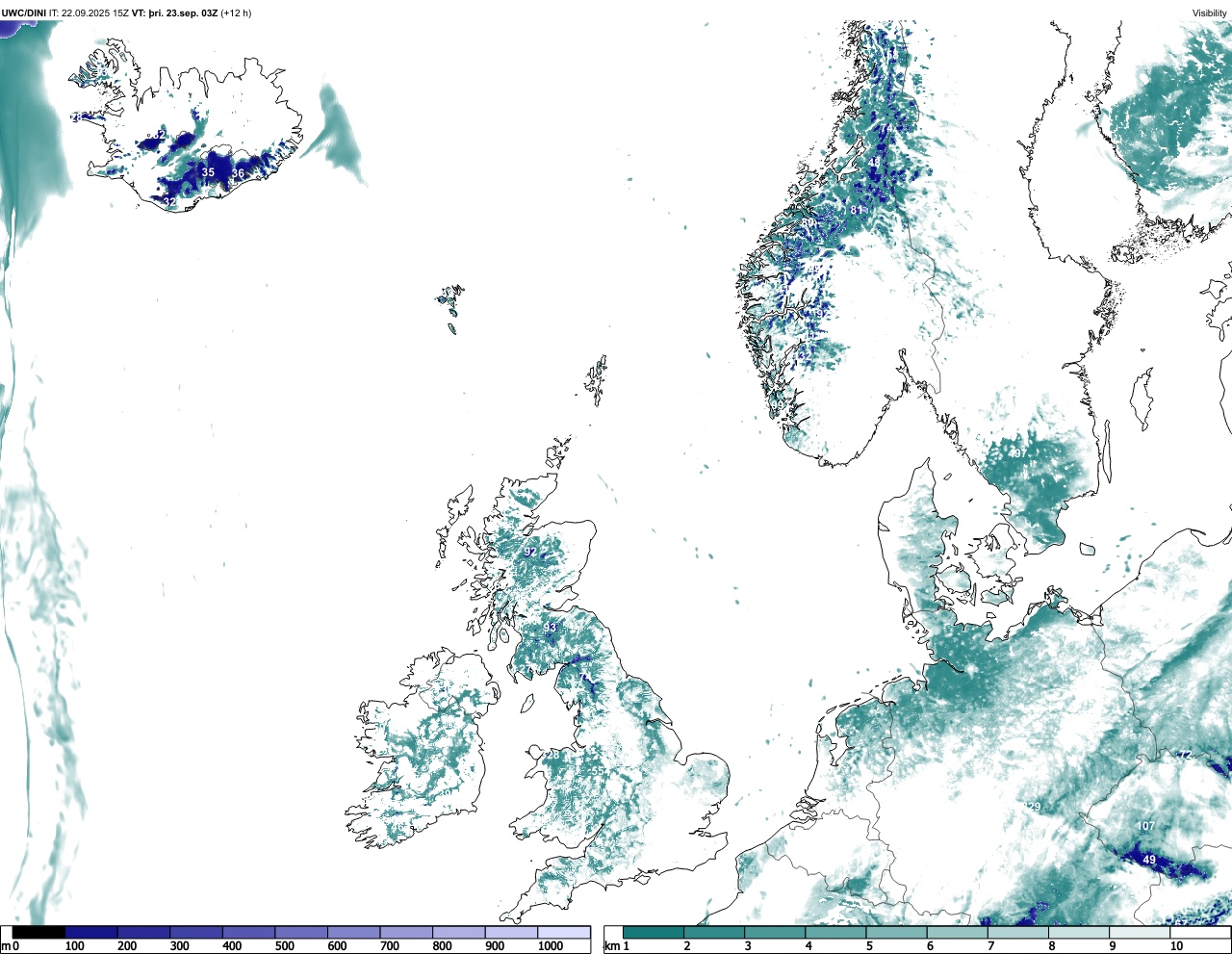Click the '23.sep. 03Z' valid time text
The width and height of the screenshot is (1232, 954).
pyautogui.click(x=191, y=13)
